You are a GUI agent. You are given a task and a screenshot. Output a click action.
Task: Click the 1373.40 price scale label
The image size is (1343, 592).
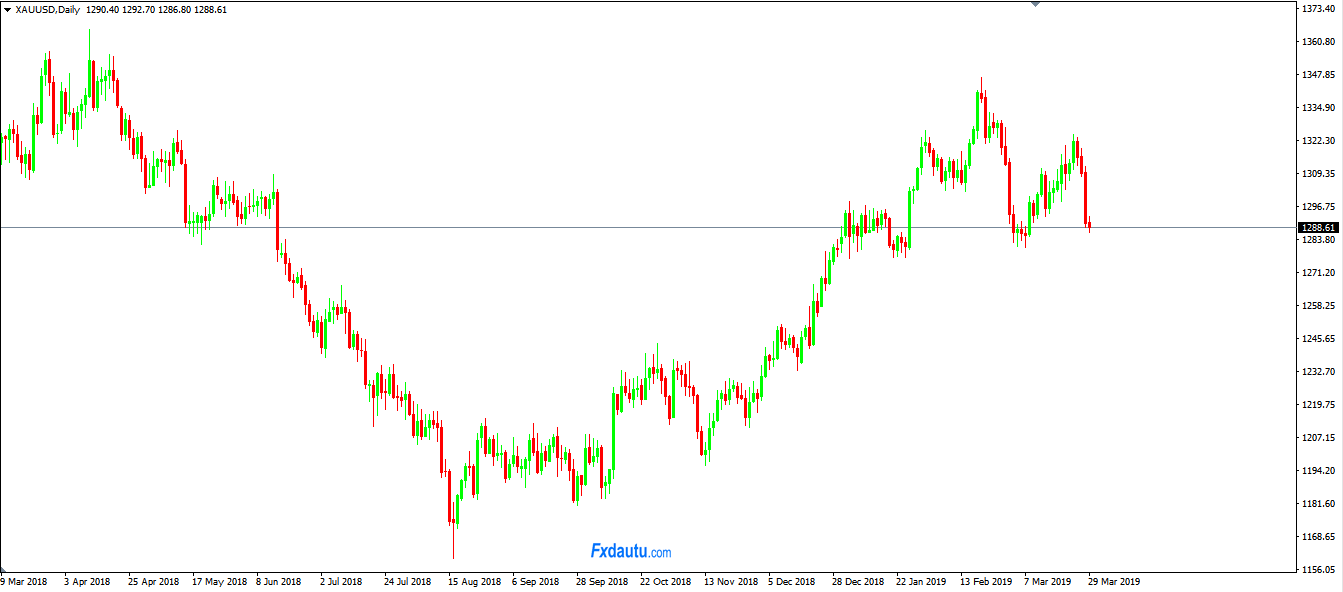[x=1320, y=9]
